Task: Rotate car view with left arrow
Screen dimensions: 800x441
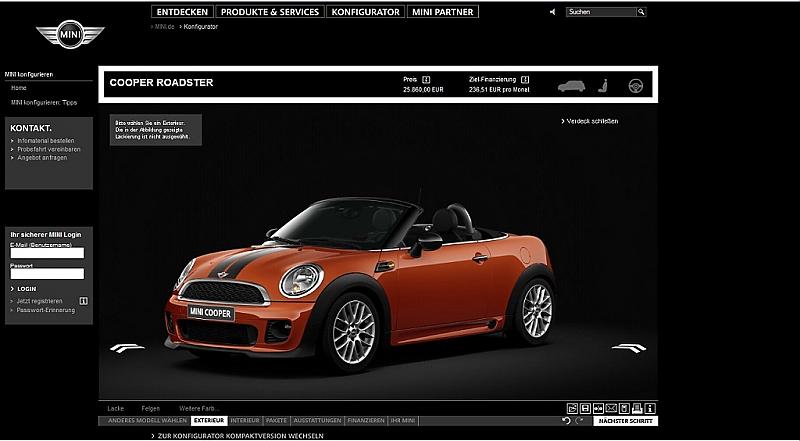Action: point(127,348)
